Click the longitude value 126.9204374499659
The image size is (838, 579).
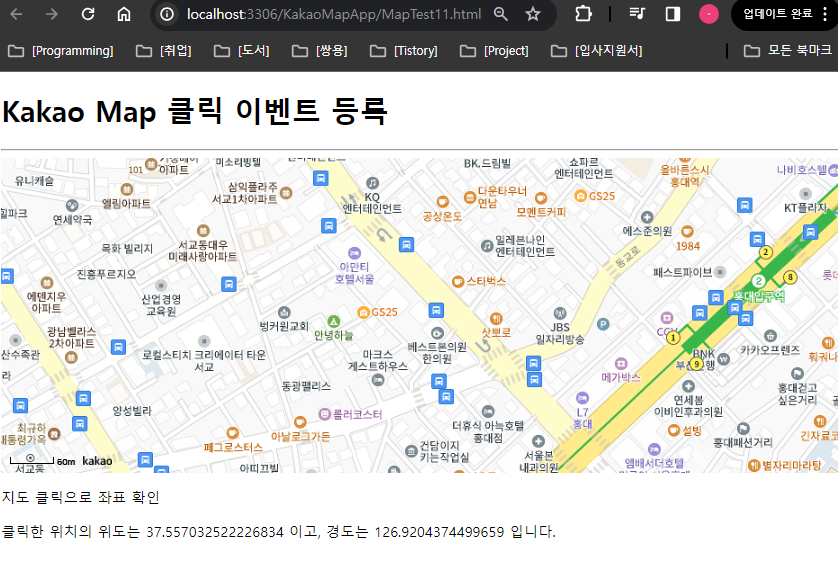pyautogui.click(x=439, y=532)
